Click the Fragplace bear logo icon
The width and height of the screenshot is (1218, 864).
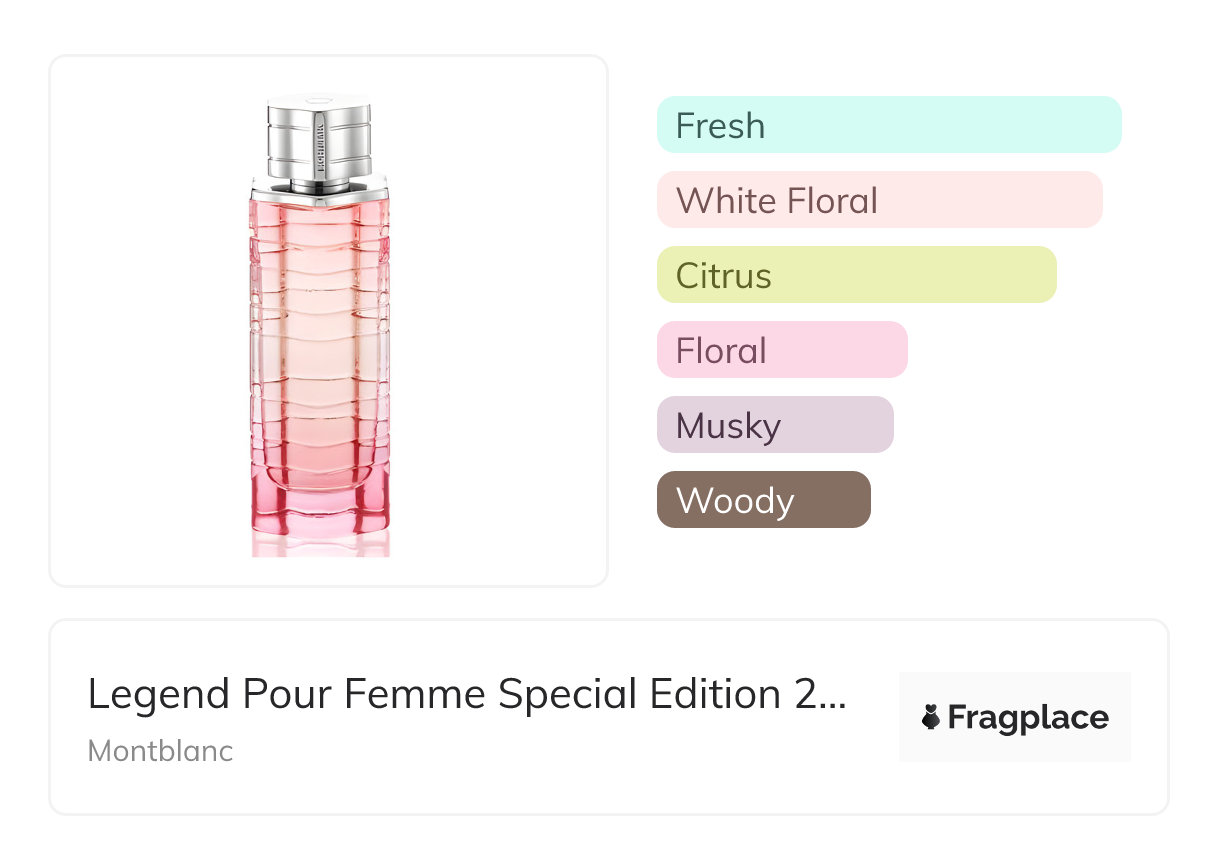coord(931,718)
